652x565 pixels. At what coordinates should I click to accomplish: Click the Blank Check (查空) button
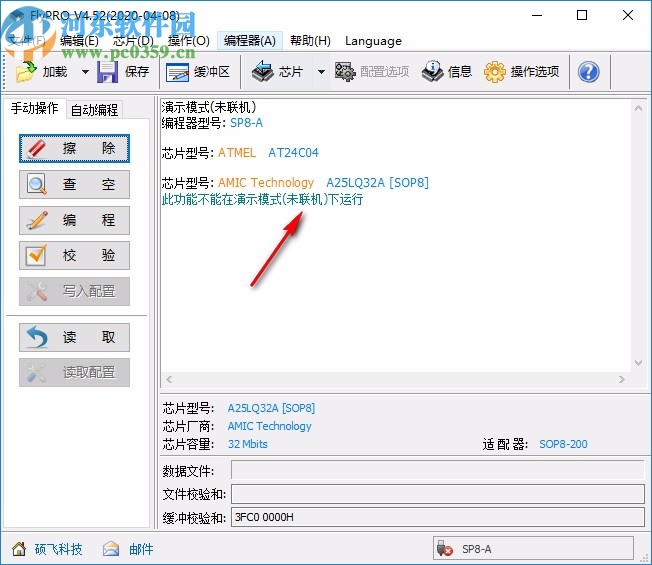tap(74, 184)
